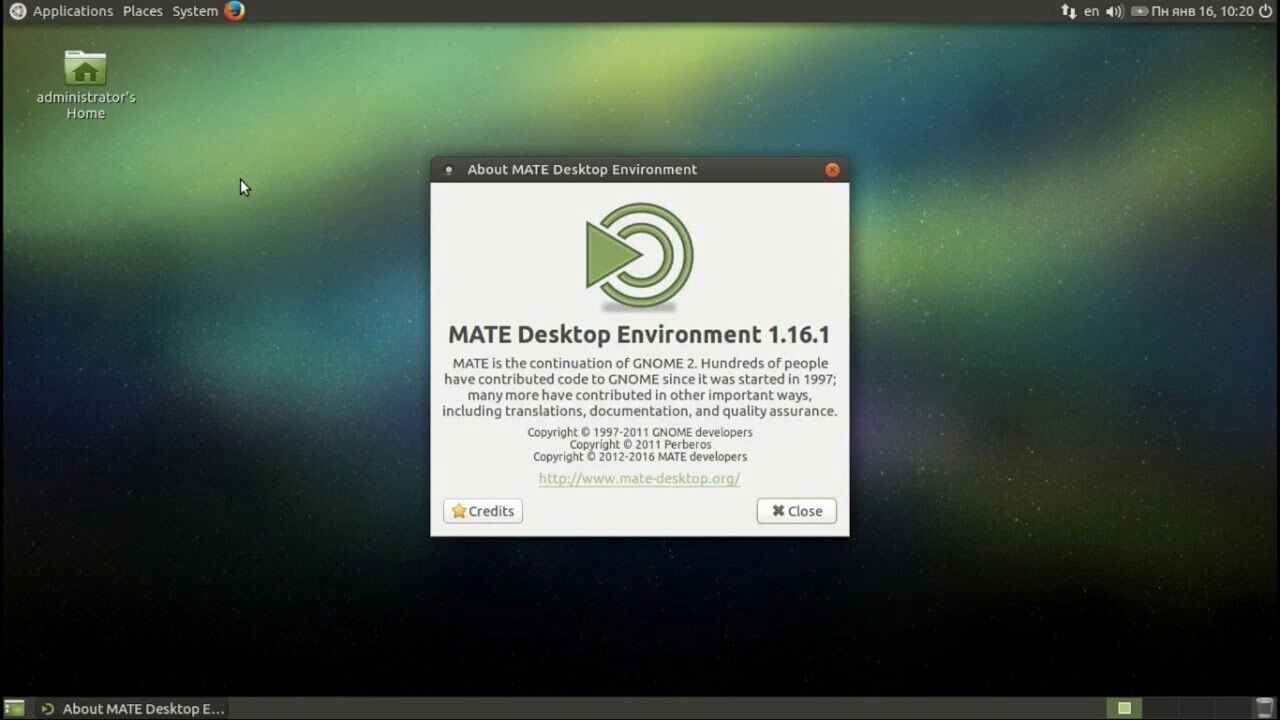This screenshot has height=720, width=1280.
Task: Close About dialog with titlebar red button
Action: pos(832,170)
